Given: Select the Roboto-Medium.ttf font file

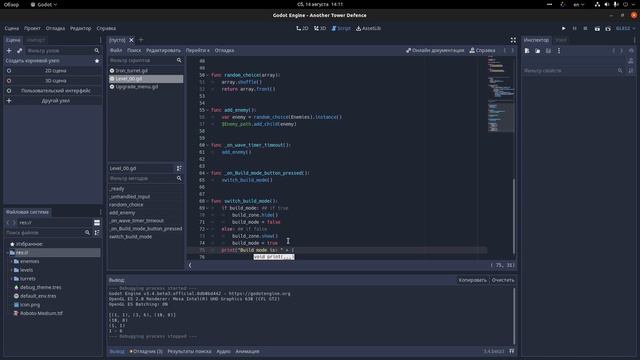Looking at the screenshot, I should [x=41, y=313].
